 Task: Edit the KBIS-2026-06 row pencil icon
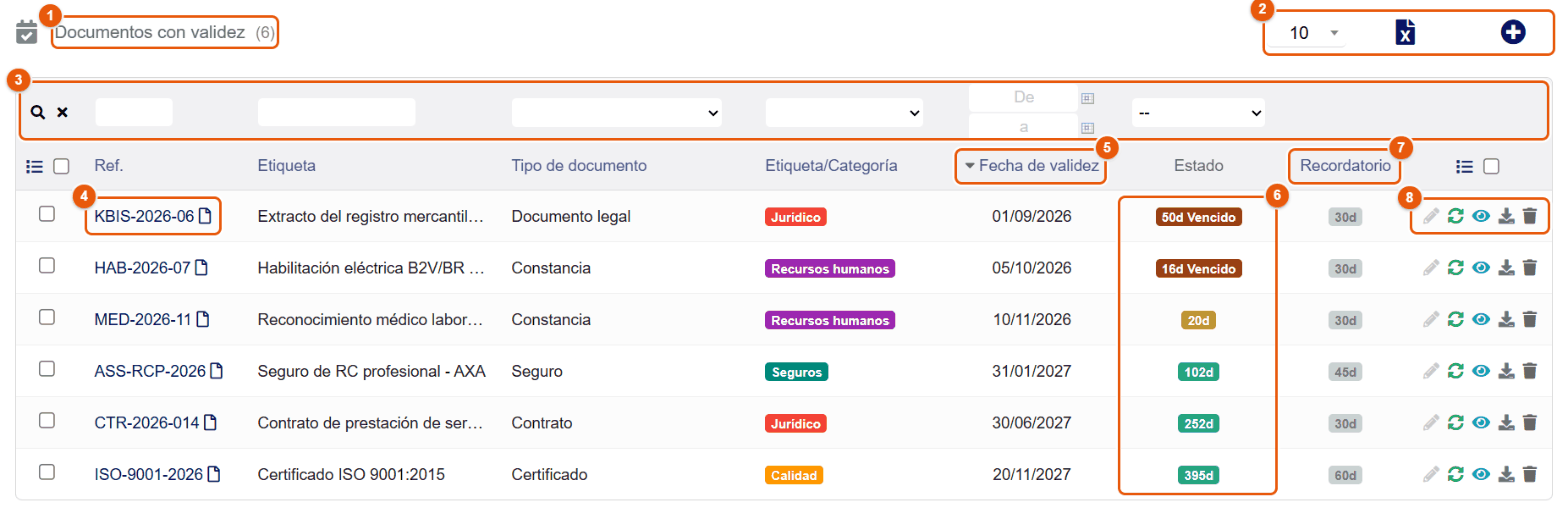[x=1432, y=216]
